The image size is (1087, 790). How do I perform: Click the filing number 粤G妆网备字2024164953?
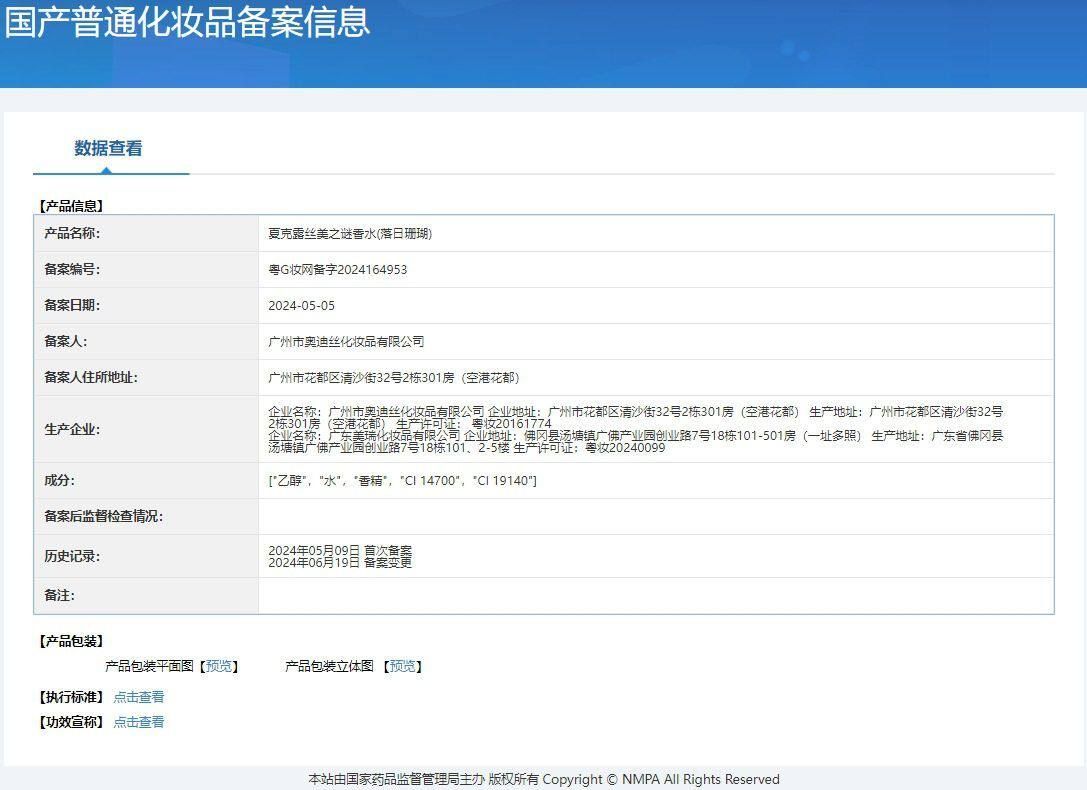click(x=338, y=270)
